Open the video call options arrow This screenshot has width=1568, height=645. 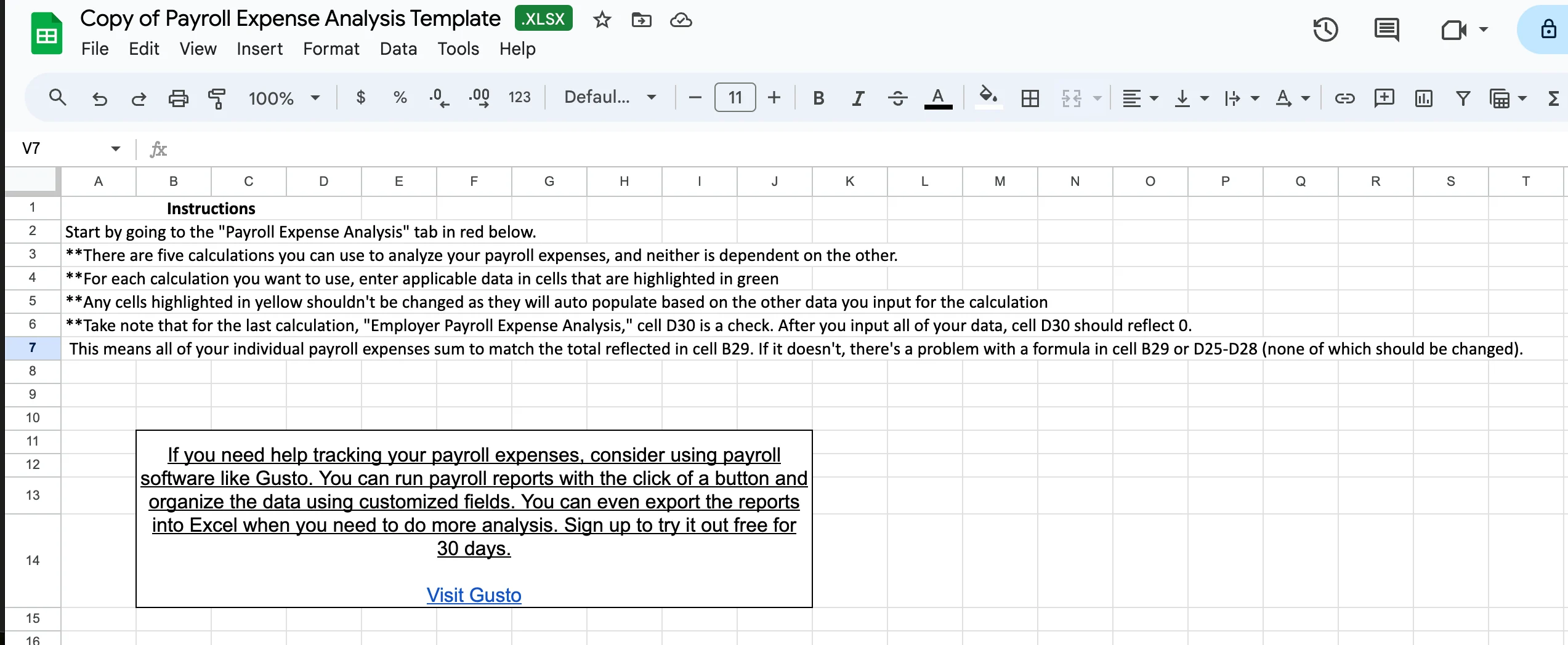coord(1484,30)
